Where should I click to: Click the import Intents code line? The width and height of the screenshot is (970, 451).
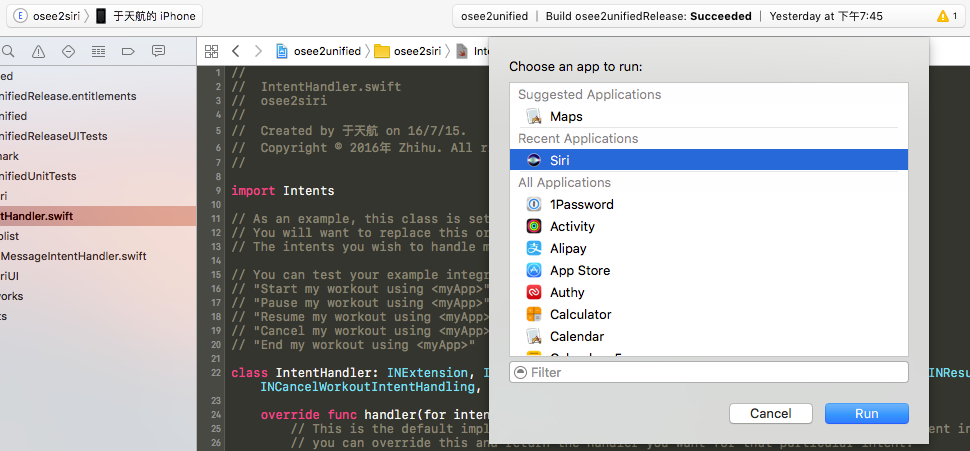(283, 191)
